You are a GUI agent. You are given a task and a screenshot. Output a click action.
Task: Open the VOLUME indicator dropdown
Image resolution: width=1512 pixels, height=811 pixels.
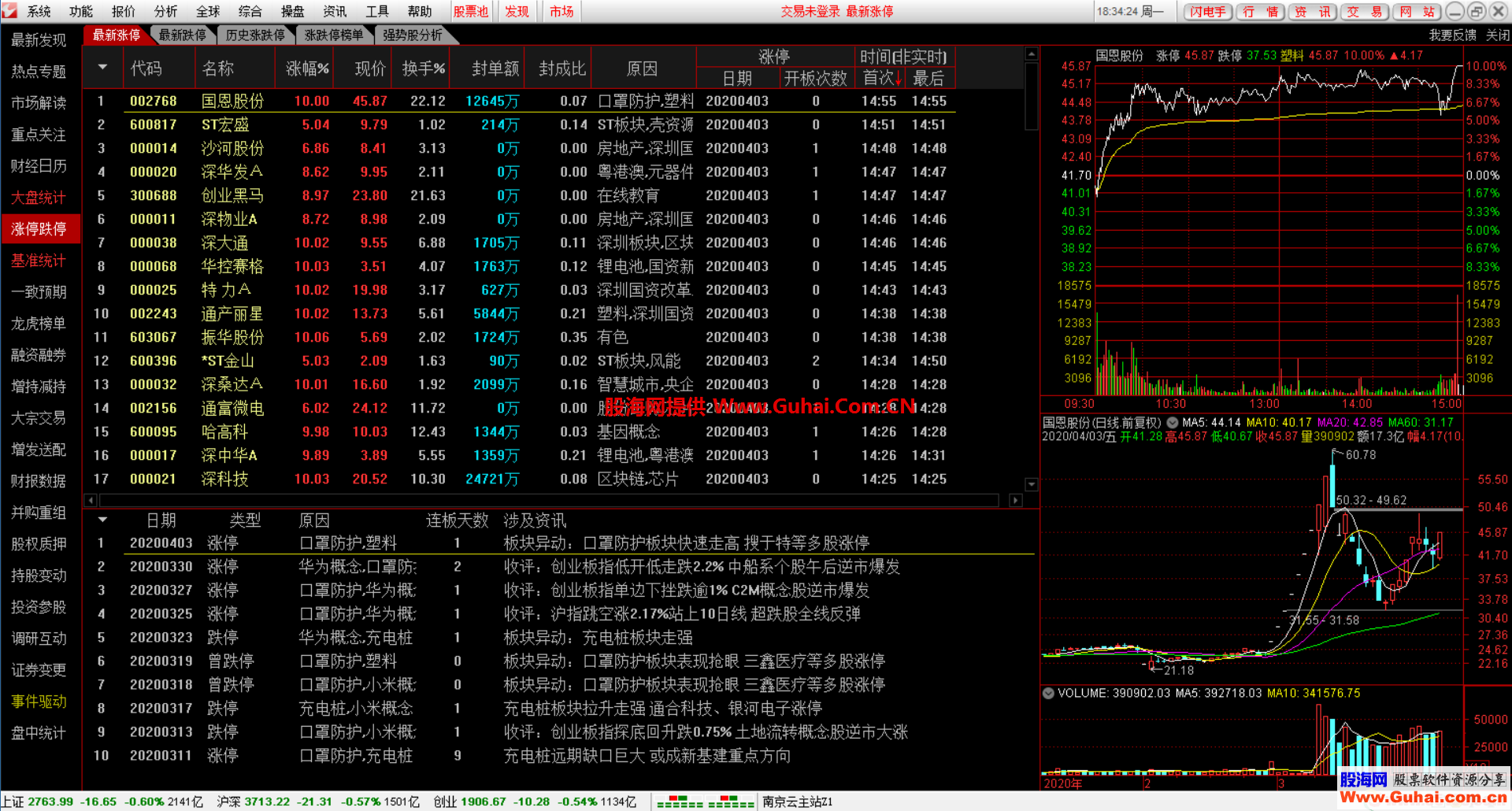point(1048,693)
